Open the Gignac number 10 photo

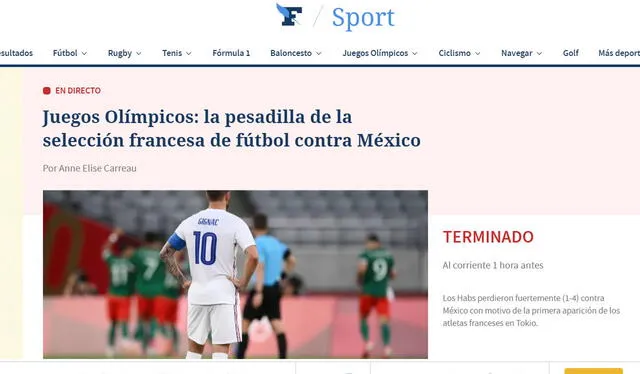236,274
